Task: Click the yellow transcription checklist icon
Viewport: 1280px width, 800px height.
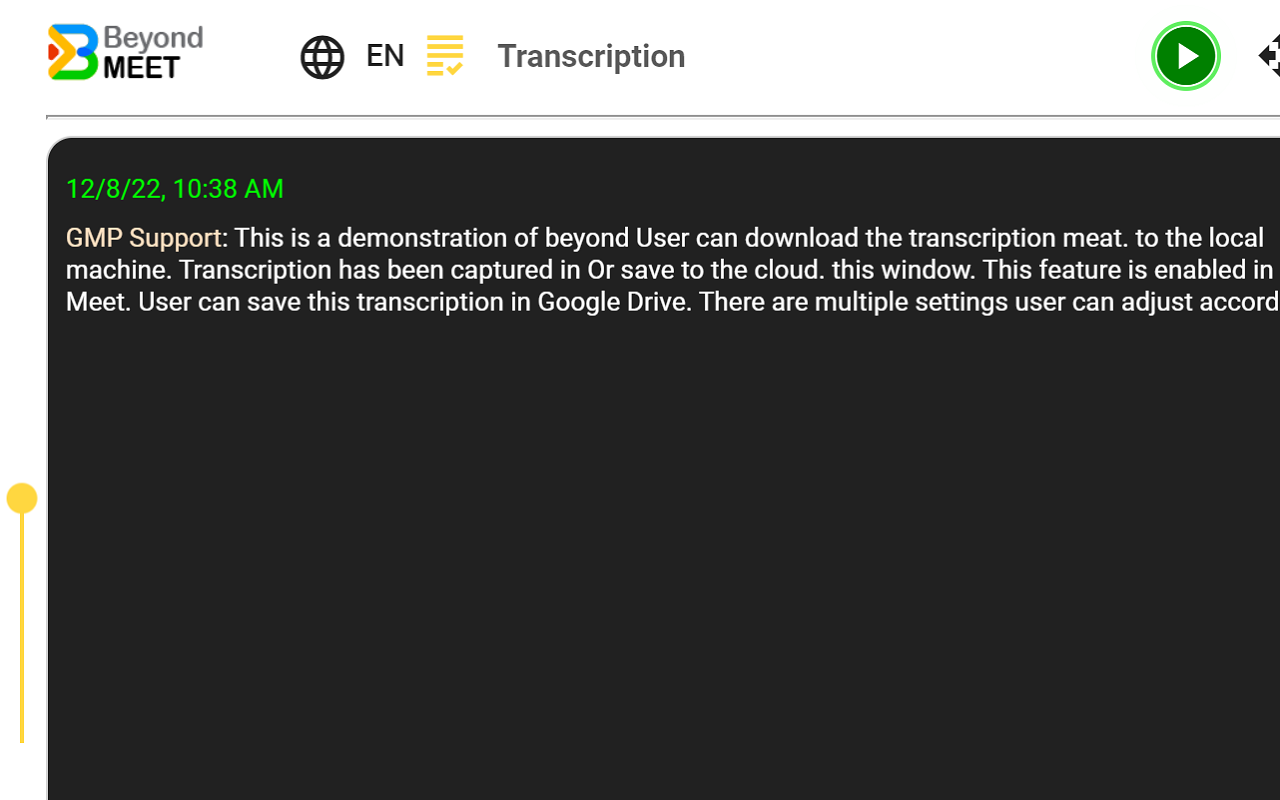Action: pos(445,56)
